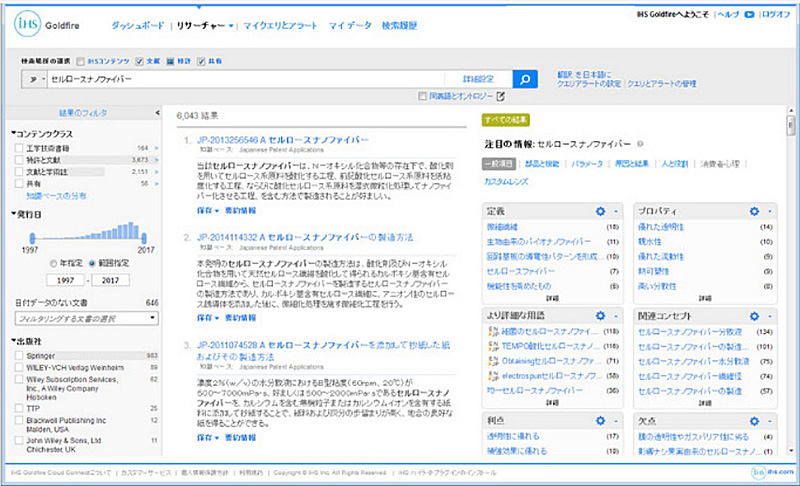This screenshot has width=800, height=486.
Task: Enable 同義語とオントロジー checkbox
Action: pos(422,96)
